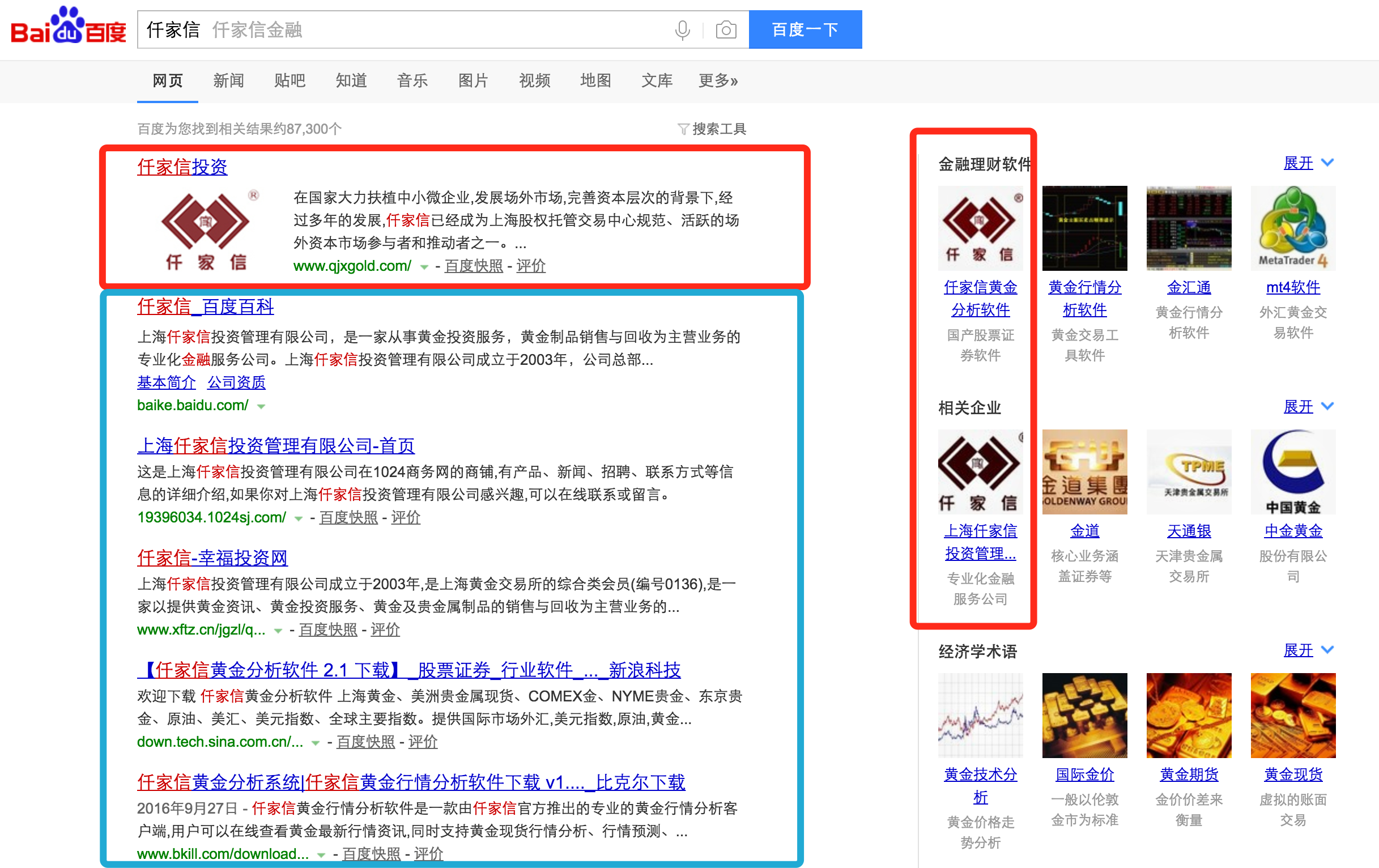Open mt4软件 sidebar link
This screenshot has height=868, width=1379.
(1293, 287)
